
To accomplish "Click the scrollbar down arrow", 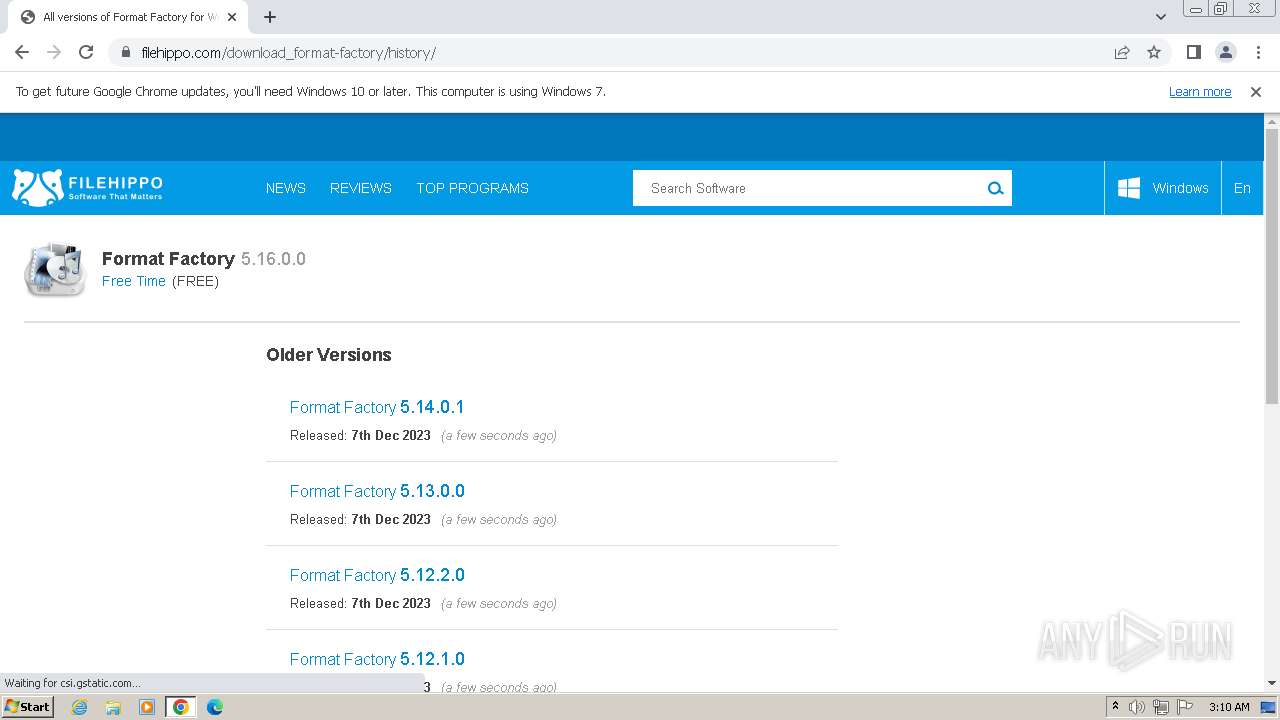I will (1272, 683).
